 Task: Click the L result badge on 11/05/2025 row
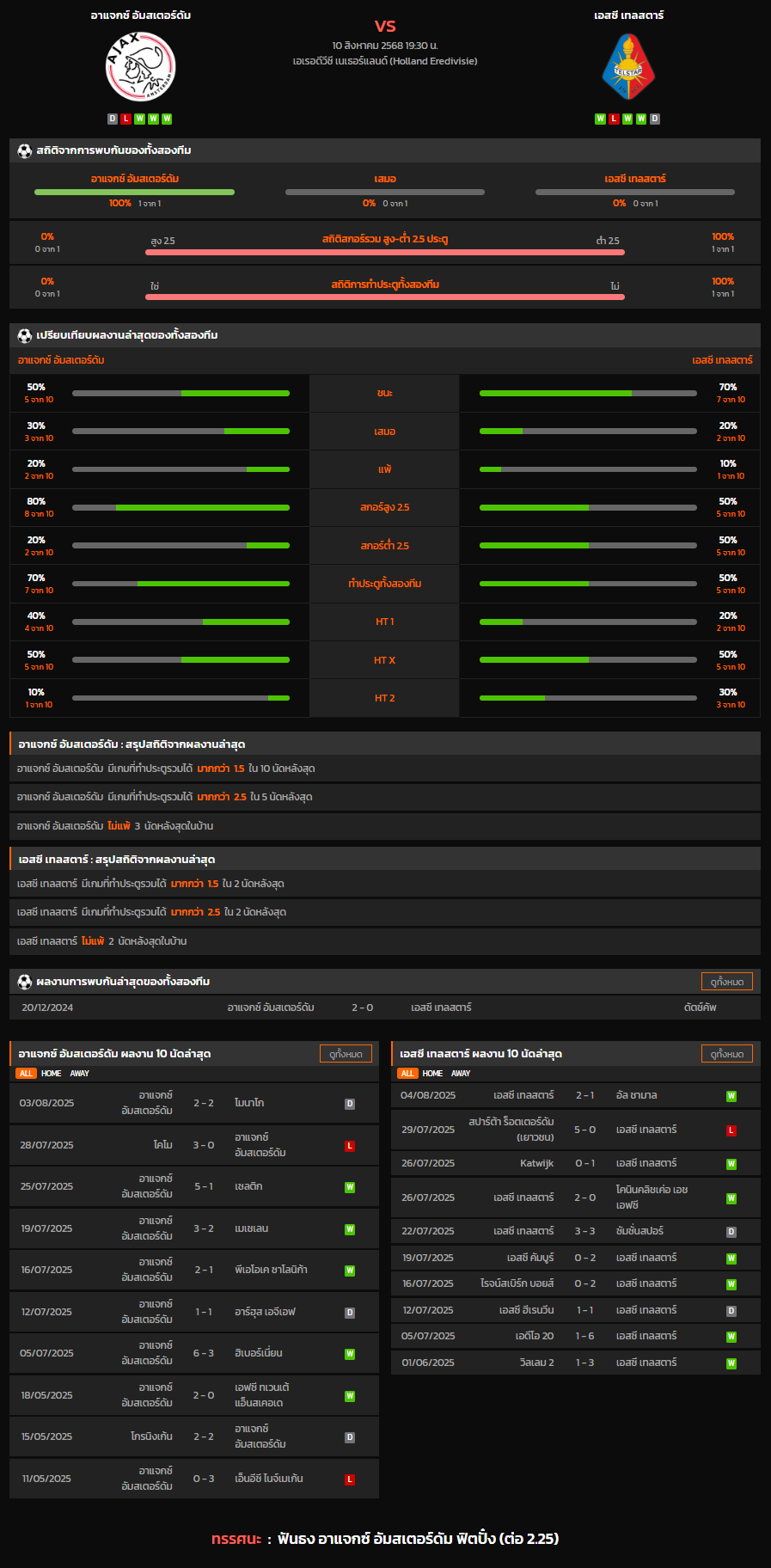point(350,1479)
